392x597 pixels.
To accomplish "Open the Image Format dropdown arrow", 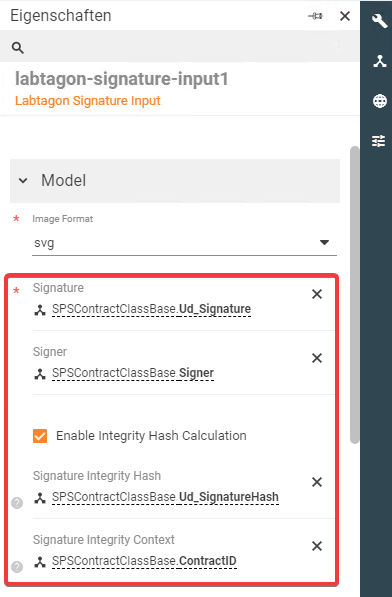I will point(324,242).
